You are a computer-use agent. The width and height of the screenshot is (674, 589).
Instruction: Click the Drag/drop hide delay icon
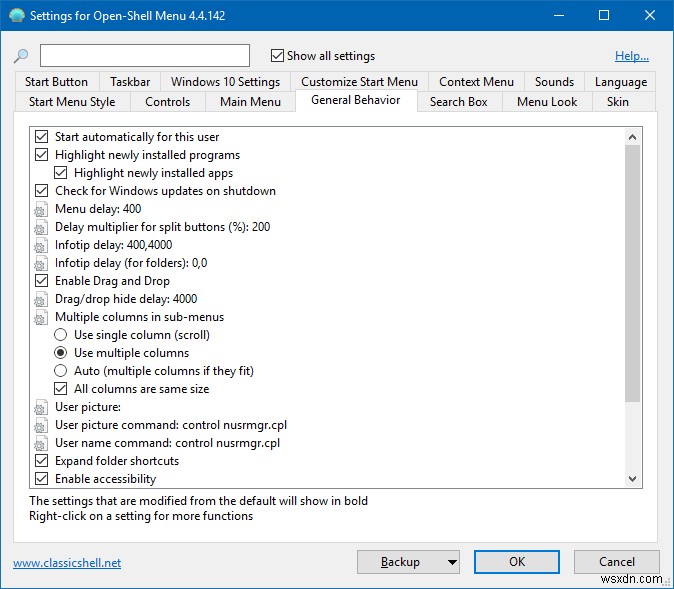coord(41,299)
